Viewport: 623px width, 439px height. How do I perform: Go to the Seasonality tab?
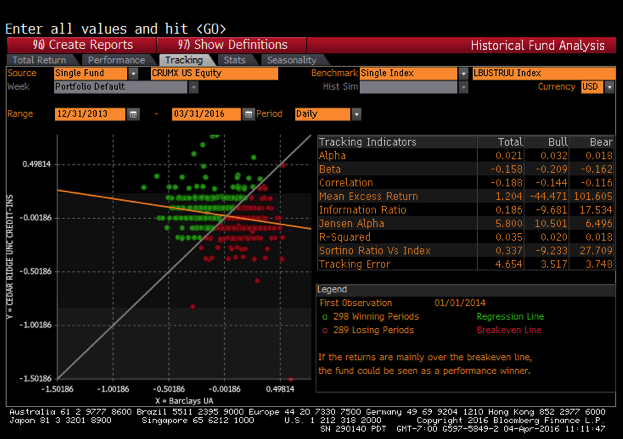coord(289,60)
